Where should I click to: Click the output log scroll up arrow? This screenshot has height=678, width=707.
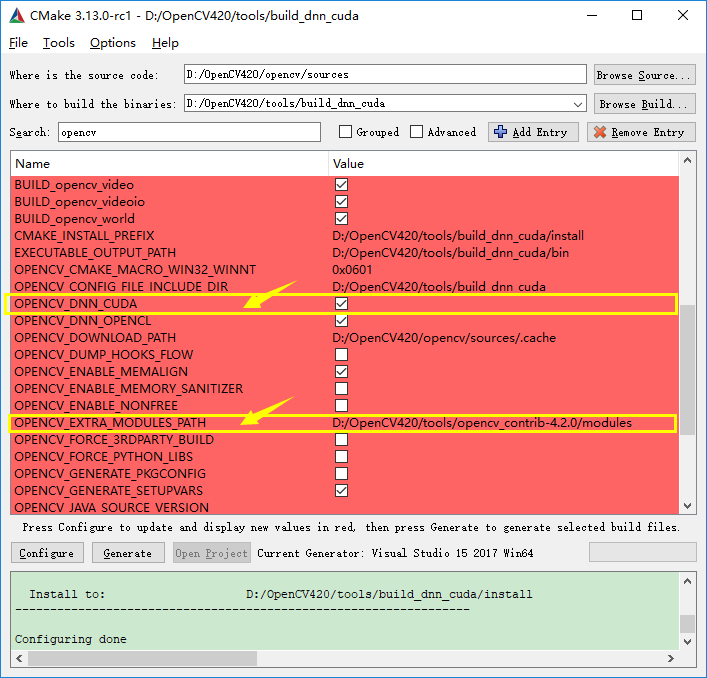pyautogui.click(x=687, y=581)
